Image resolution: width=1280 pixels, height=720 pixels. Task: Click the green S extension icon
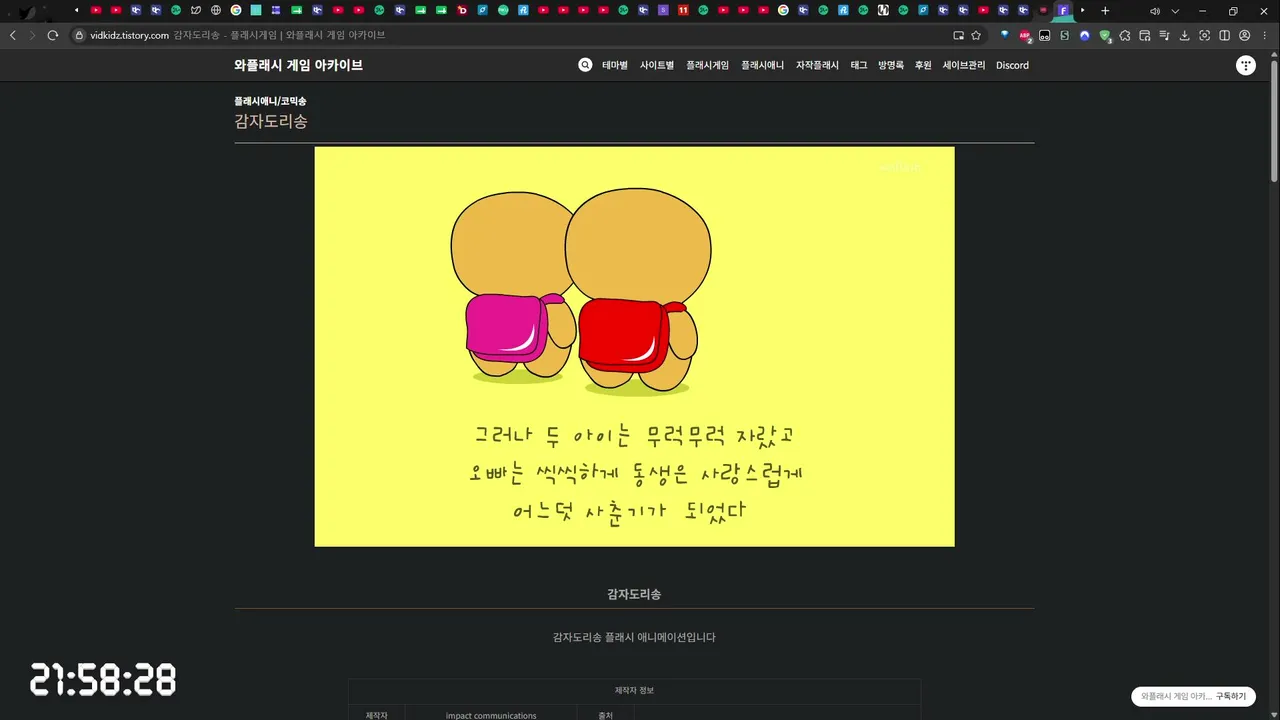(1065, 35)
